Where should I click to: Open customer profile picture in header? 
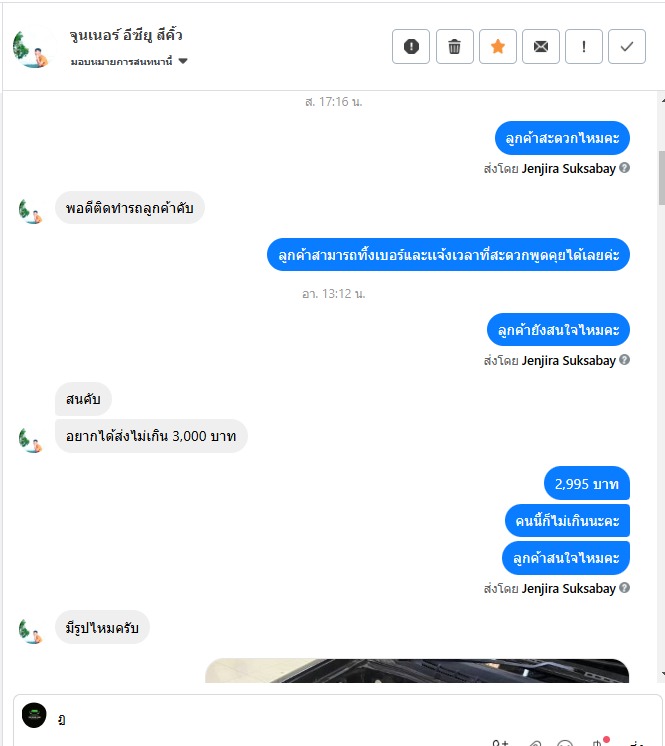pos(30,49)
